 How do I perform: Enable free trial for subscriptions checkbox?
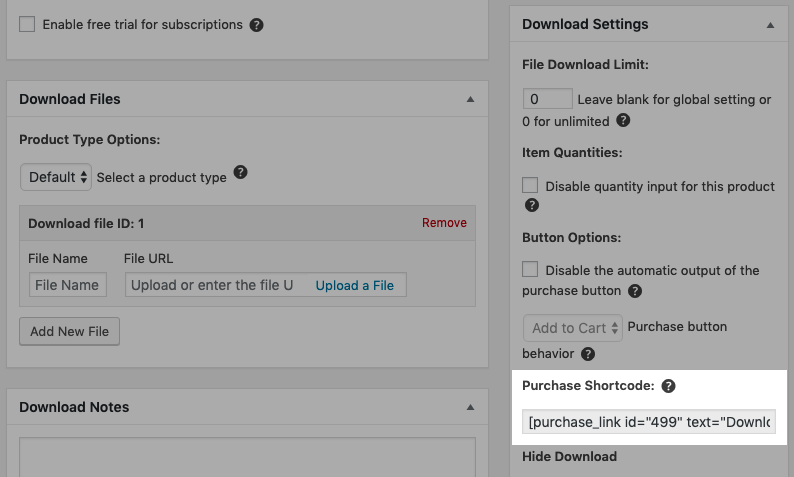click(28, 24)
